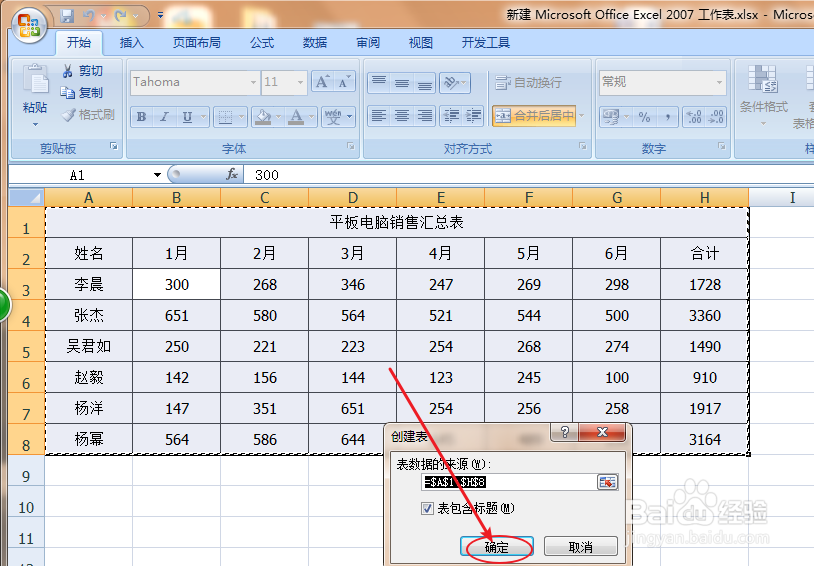Open the 审阅 tab
The width and height of the screenshot is (814, 566).
pos(368,43)
